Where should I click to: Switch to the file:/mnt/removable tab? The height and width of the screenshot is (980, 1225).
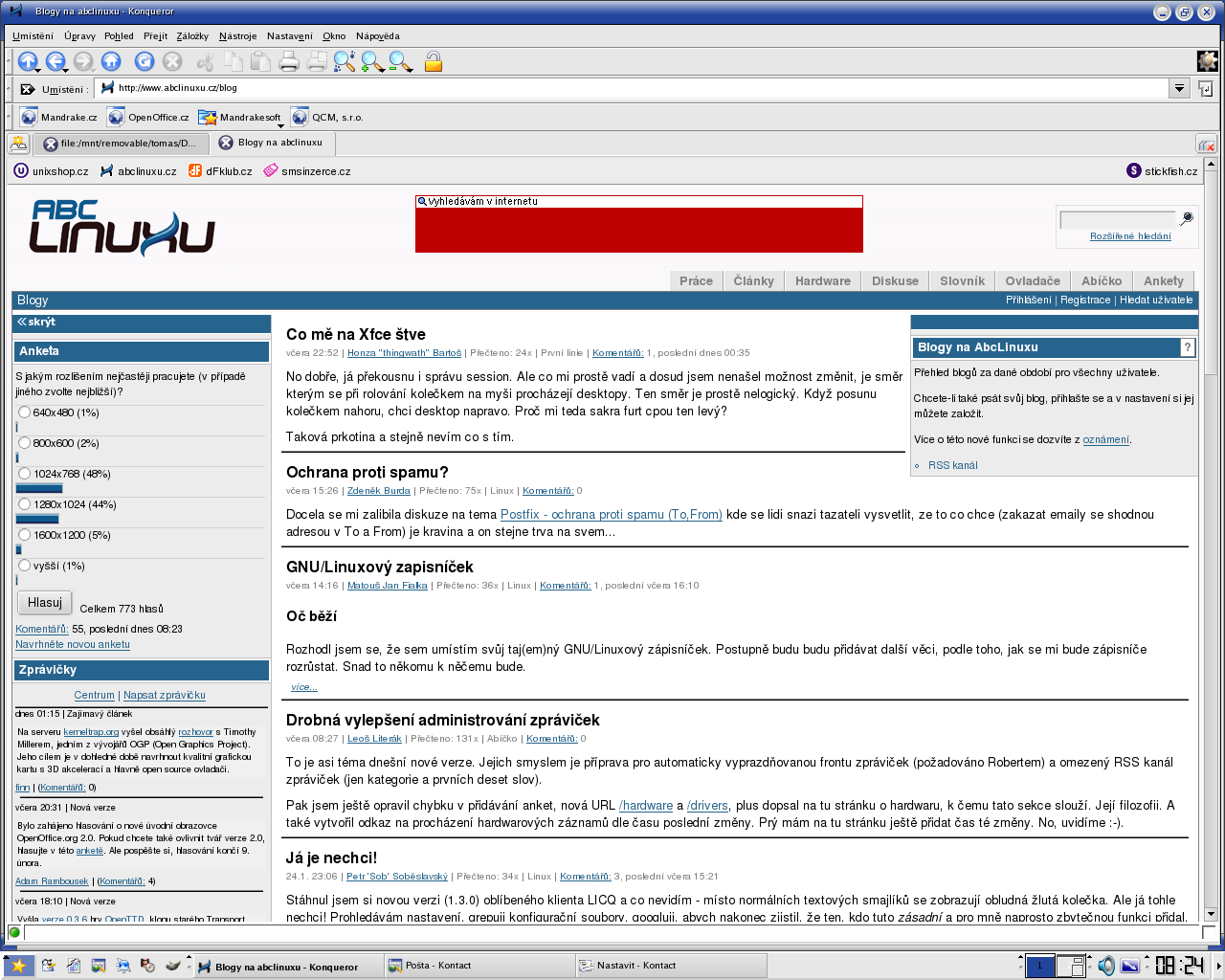121,144
